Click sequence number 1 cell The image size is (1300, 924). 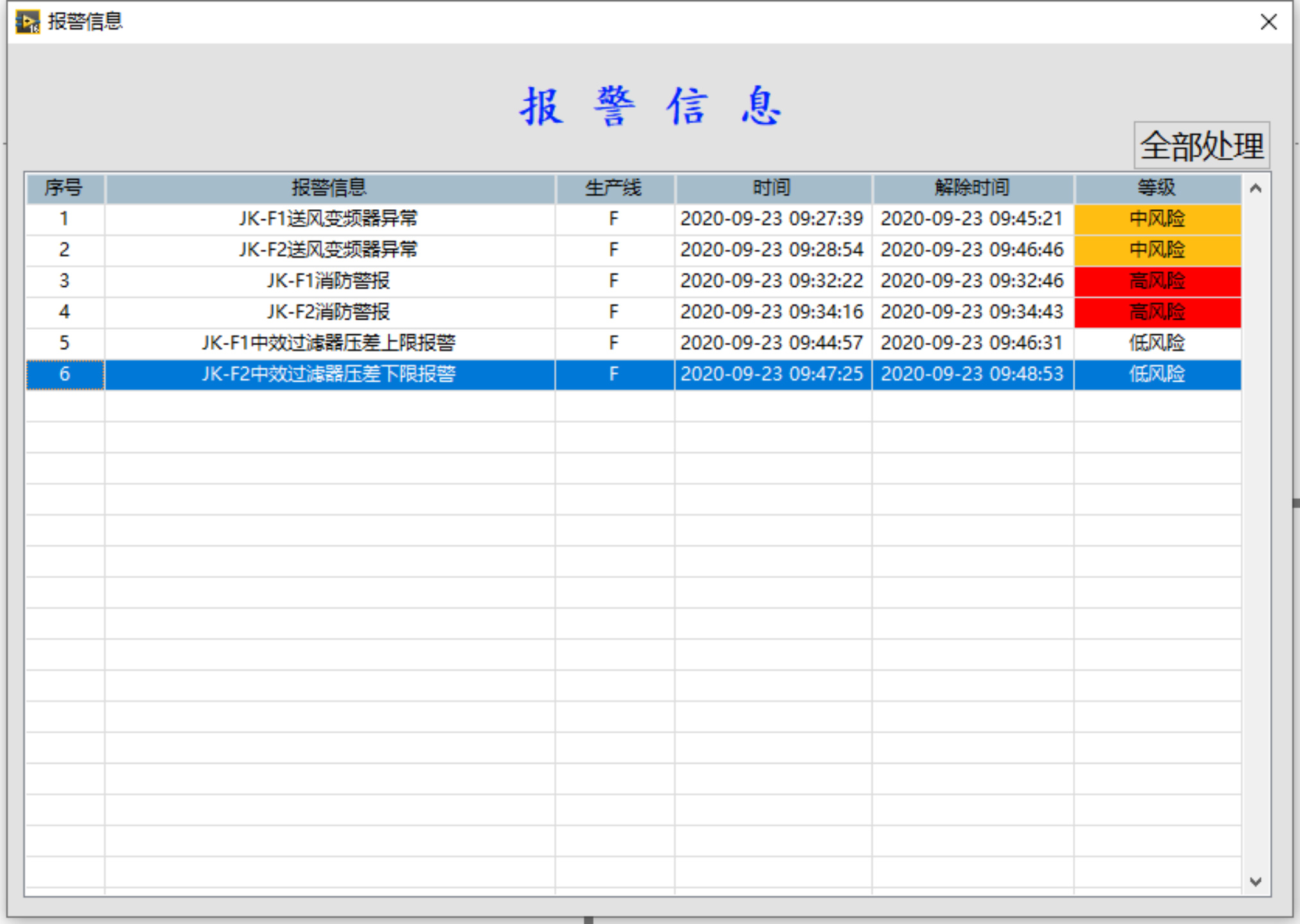coord(65,219)
